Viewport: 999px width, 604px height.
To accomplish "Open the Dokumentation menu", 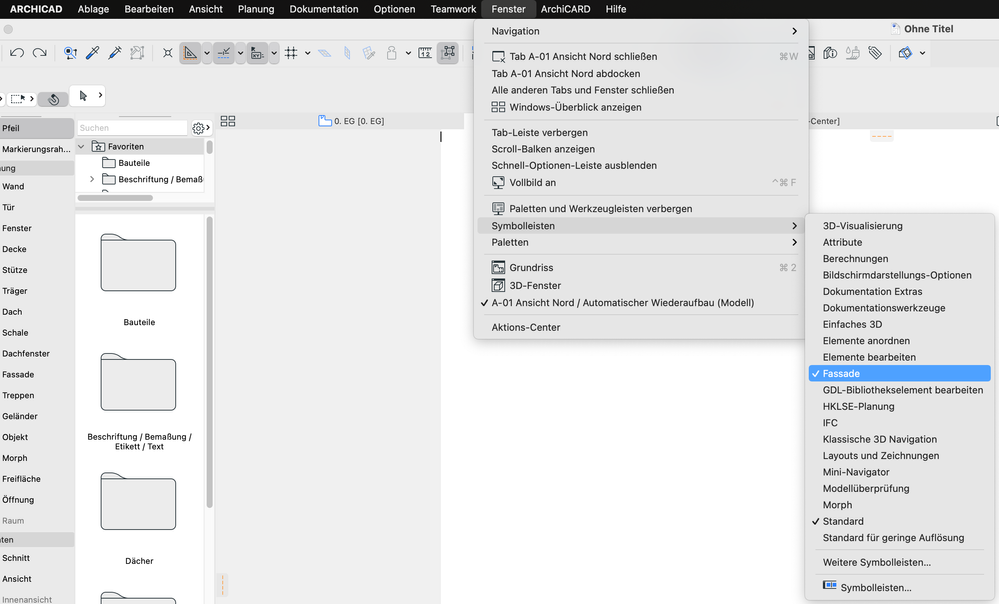I will 324,9.
